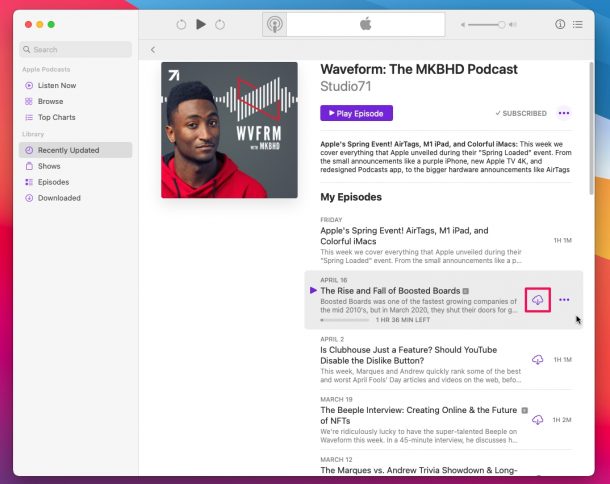
Task: Click the Play Episode button
Action: 356,113
